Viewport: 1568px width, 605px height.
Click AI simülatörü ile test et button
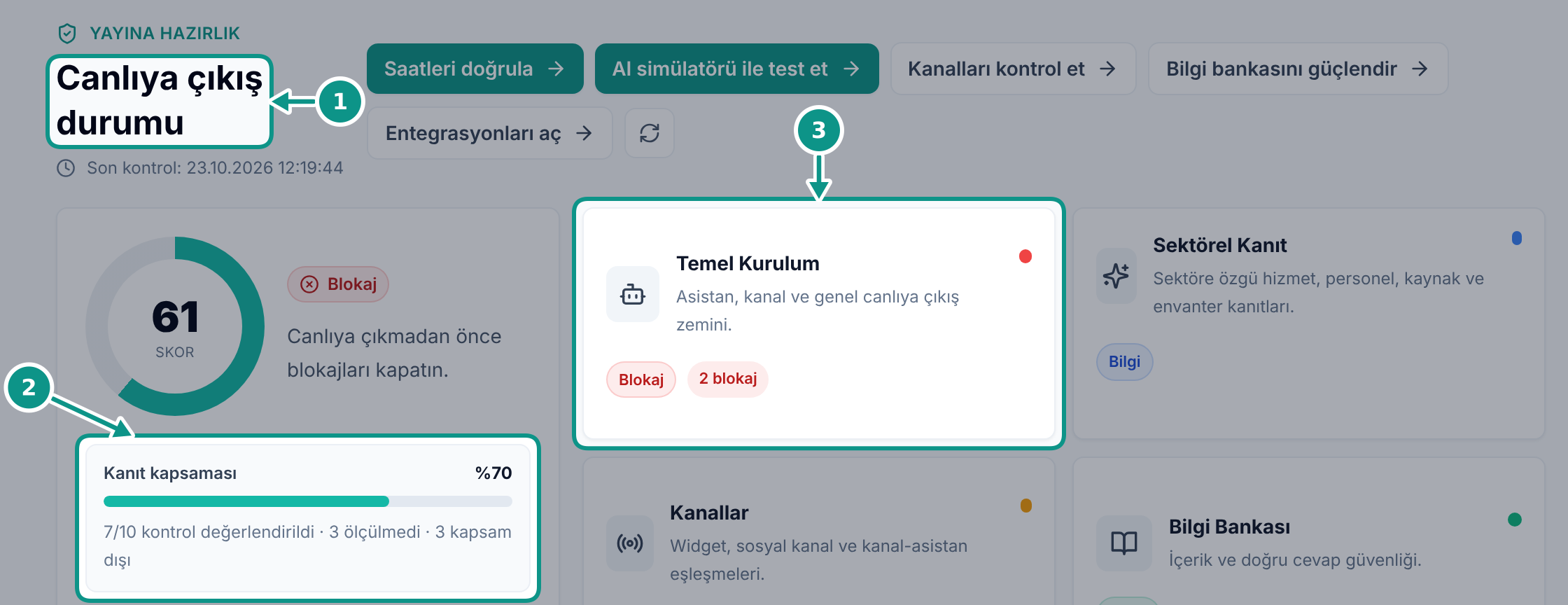(x=737, y=69)
